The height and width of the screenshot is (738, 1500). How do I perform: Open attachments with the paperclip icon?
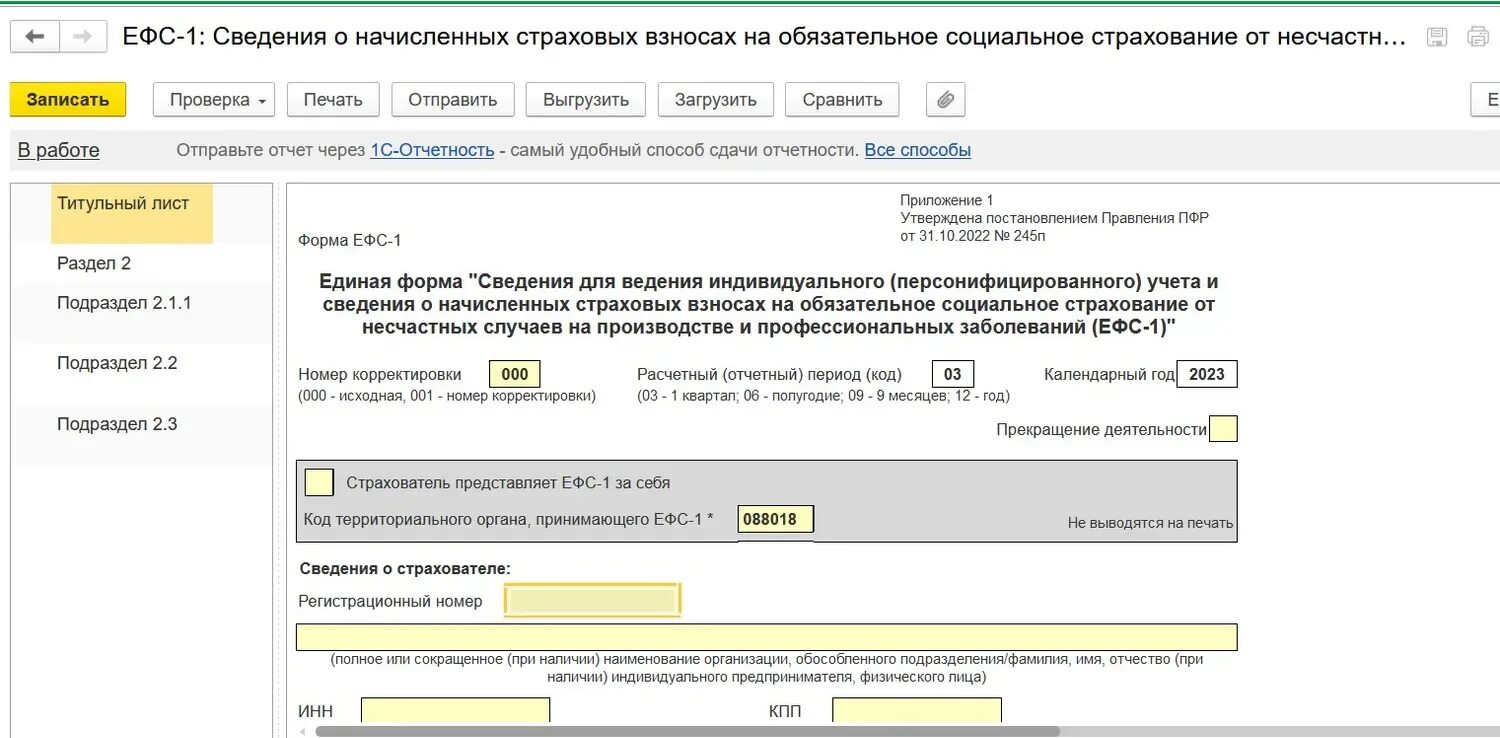945,100
